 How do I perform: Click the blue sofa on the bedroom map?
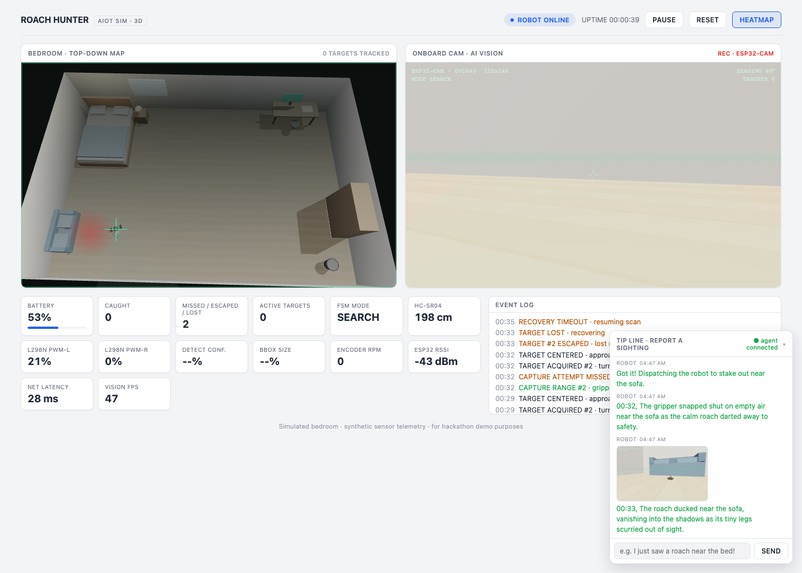click(x=62, y=231)
